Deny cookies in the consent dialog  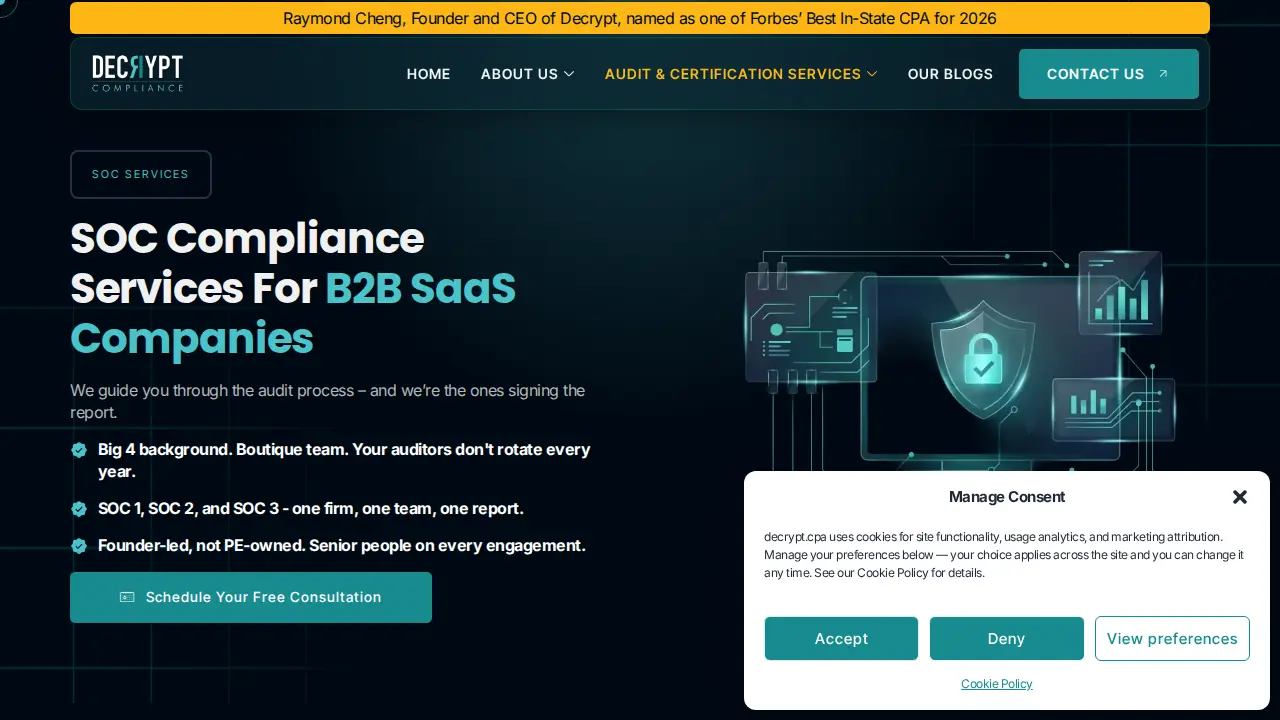(x=1006, y=639)
